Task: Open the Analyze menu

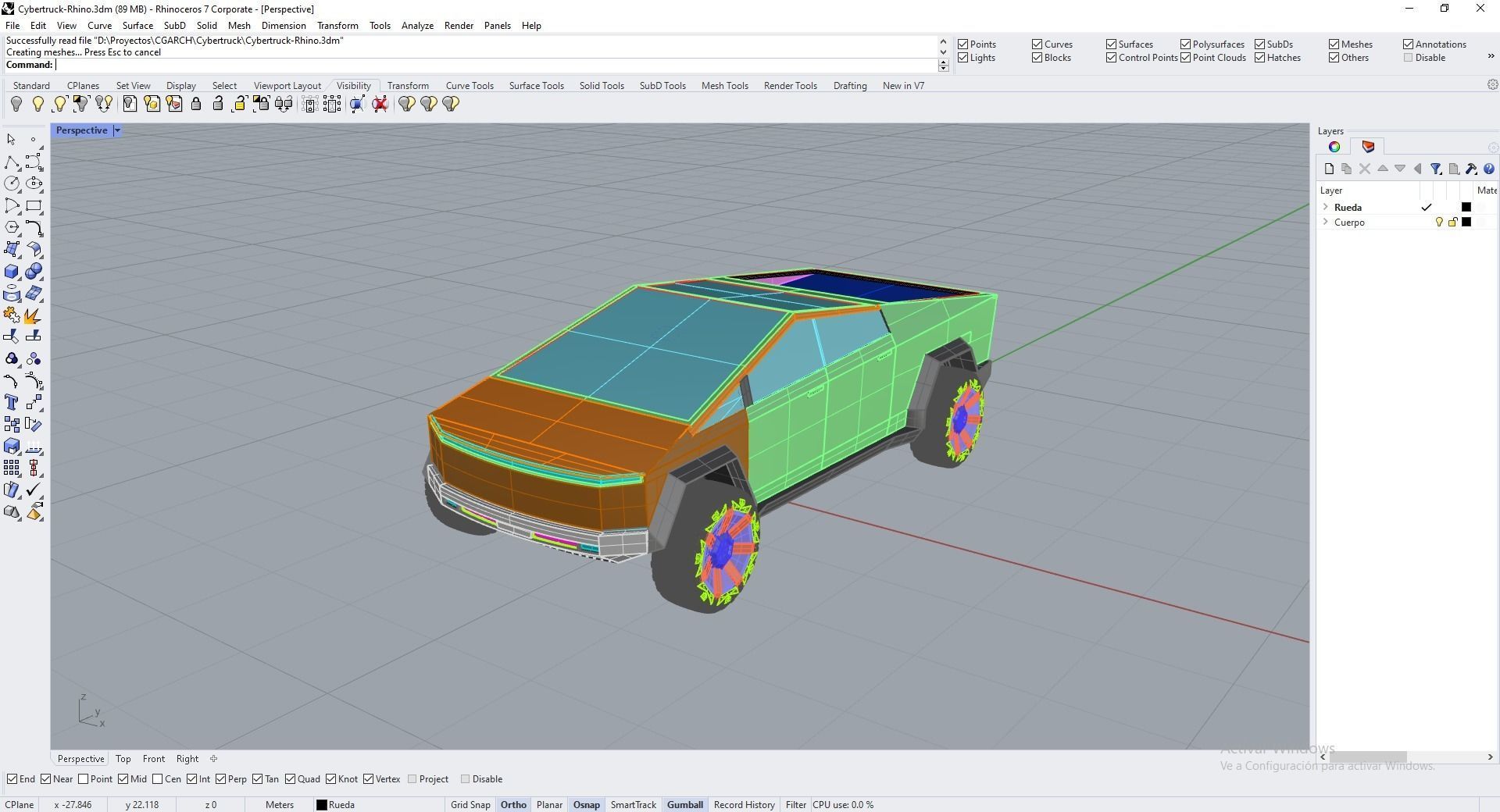Action: pyautogui.click(x=417, y=25)
